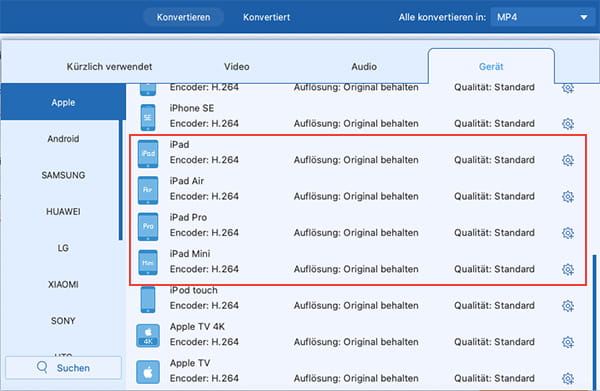The height and width of the screenshot is (391, 600).
Task: Select the Gerät tab
Action: [x=491, y=67]
